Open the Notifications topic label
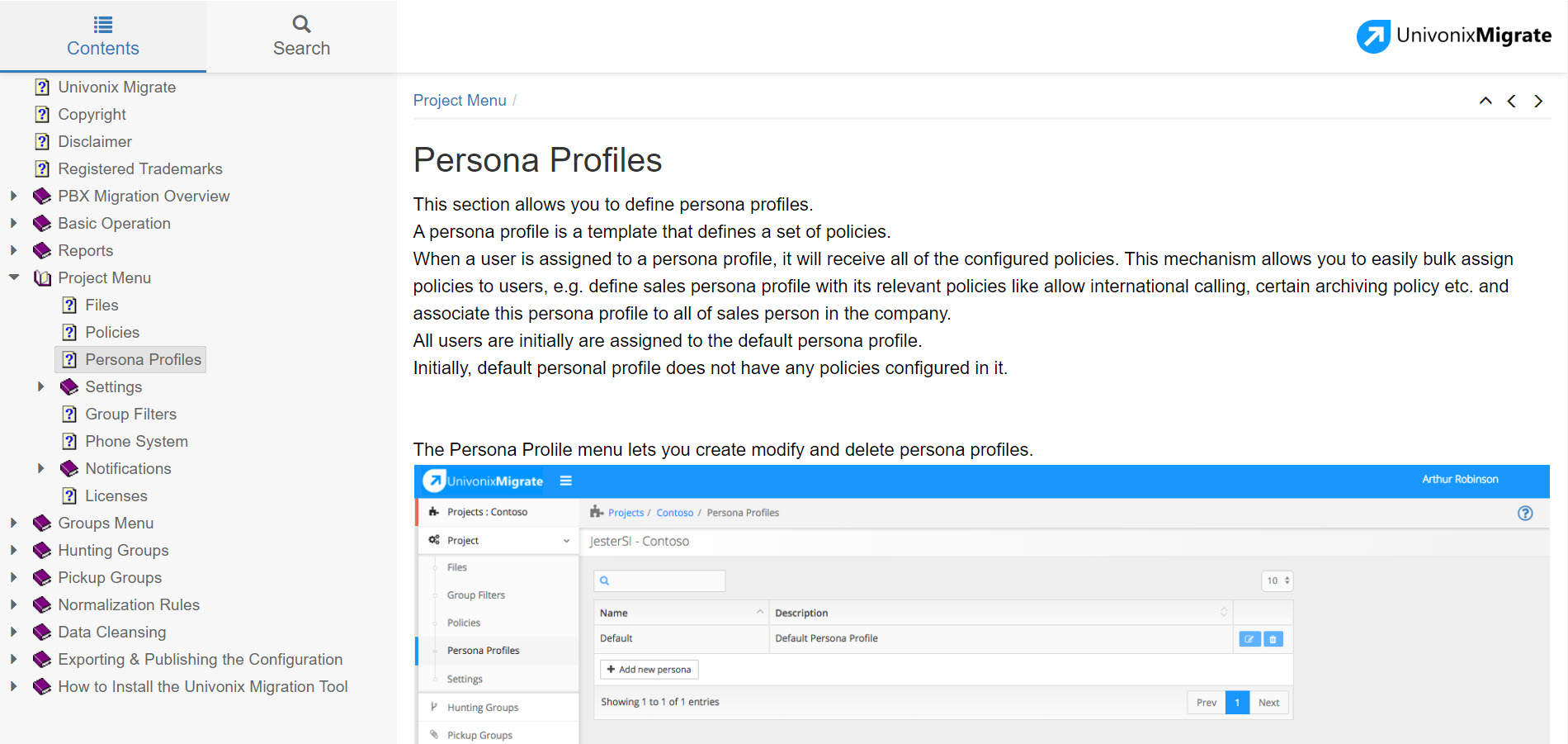The height and width of the screenshot is (744, 1568). 128,468
